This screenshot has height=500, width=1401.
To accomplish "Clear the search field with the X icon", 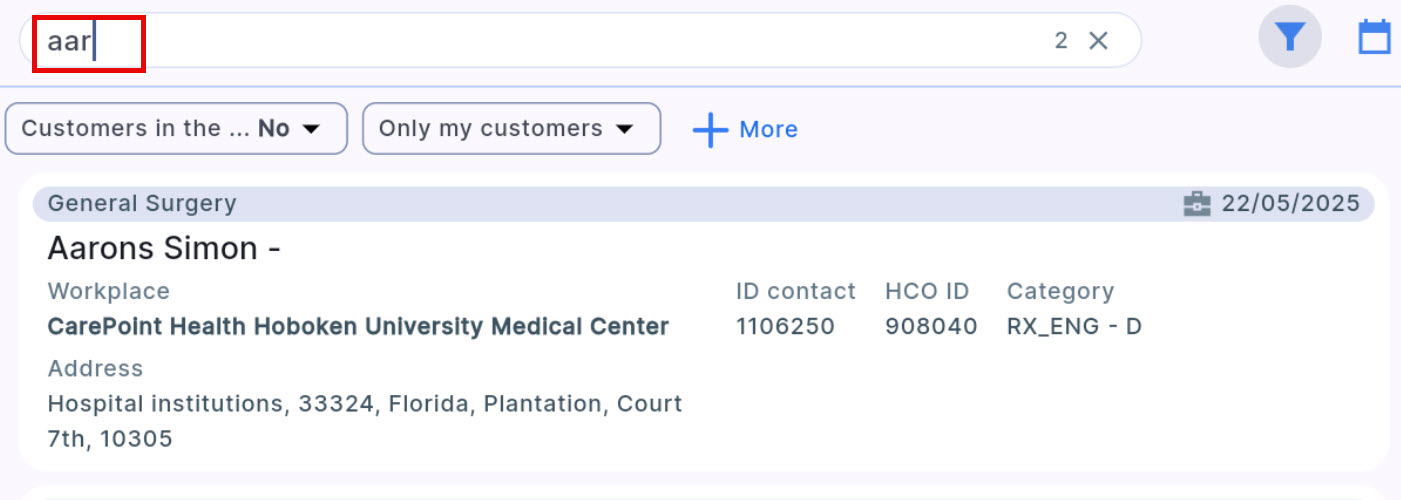I will [x=1098, y=41].
